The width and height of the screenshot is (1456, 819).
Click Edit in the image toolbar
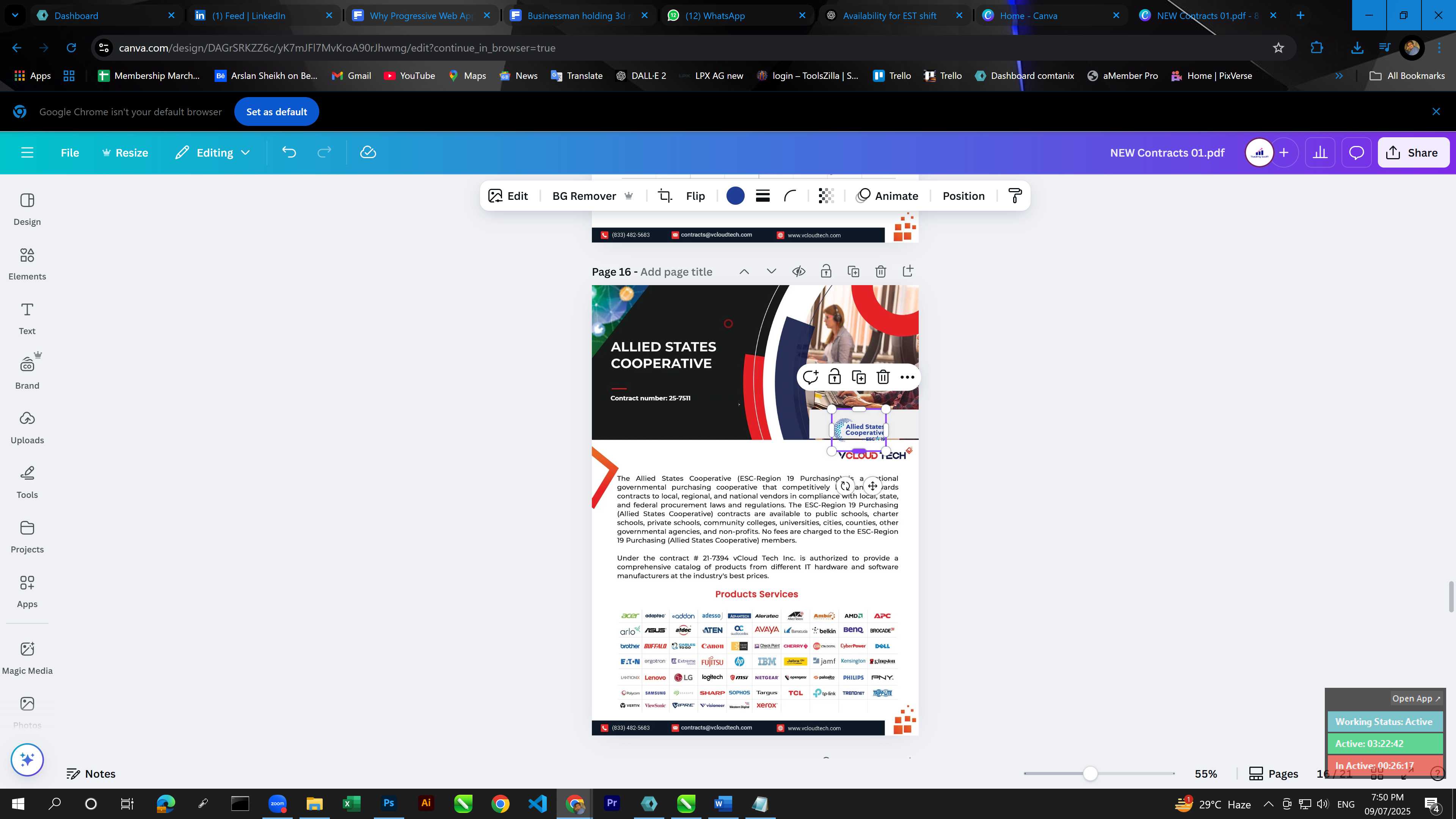pyautogui.click(x=508, y=196)
